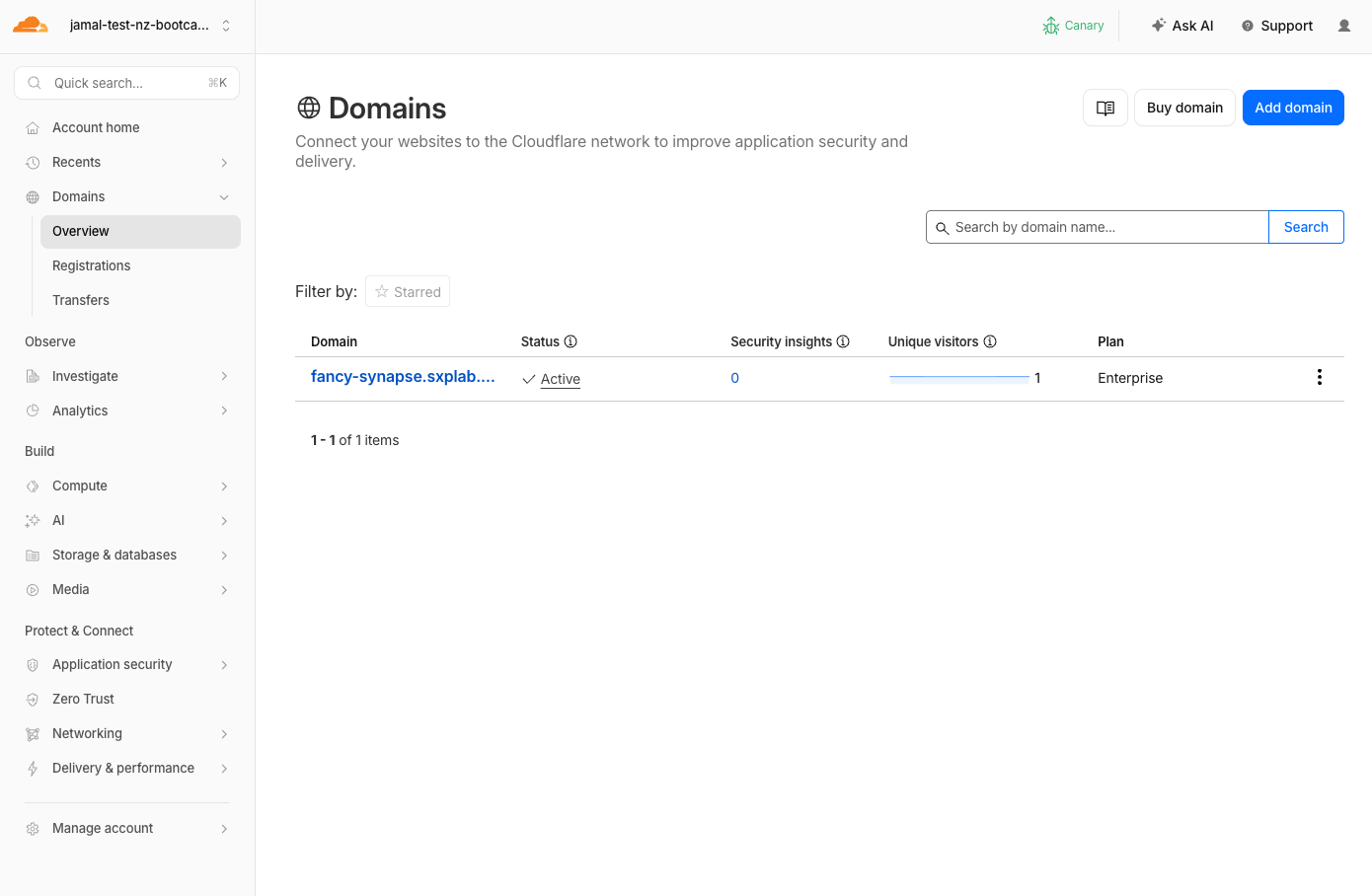Expand the Recents chevron
The width and height of the screenshot is (1372, 896).
tap(224, 163)
